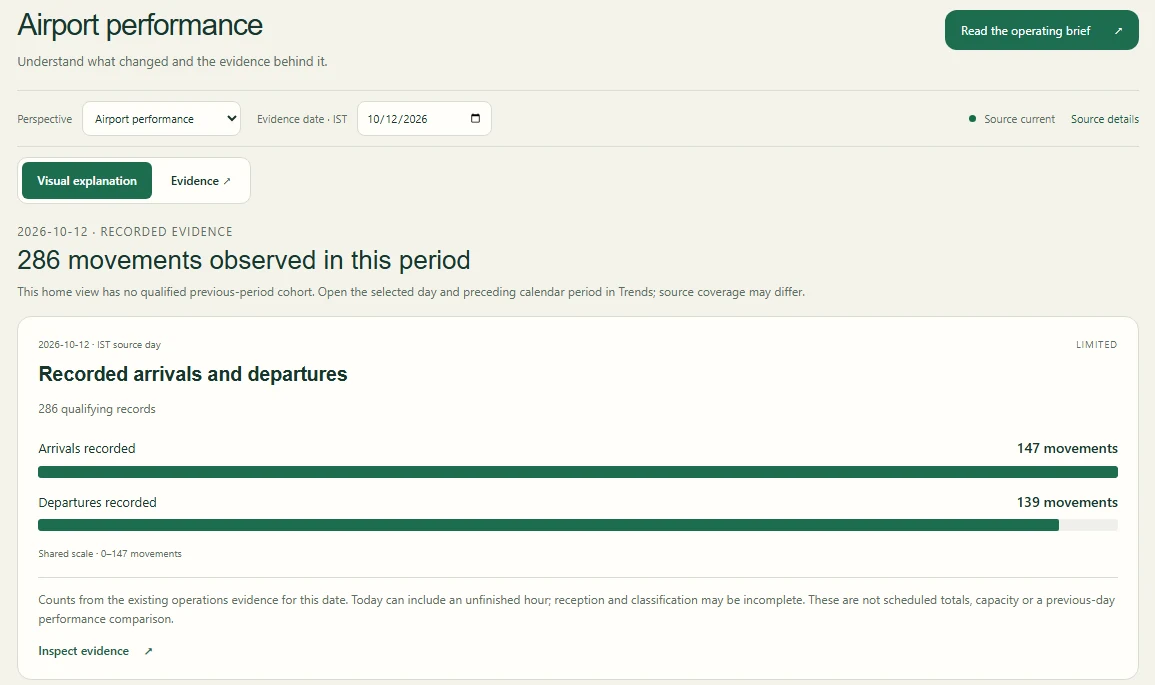Click the Source current status indicator

pos(1012,119)
